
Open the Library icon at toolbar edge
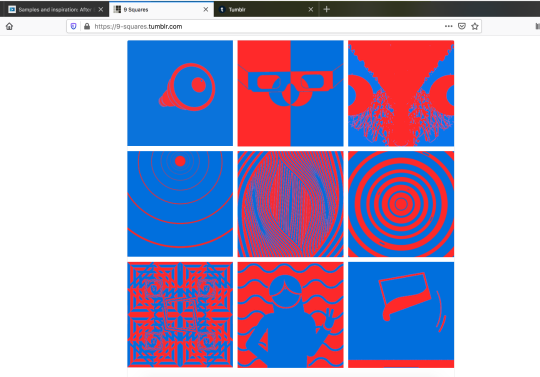pos(538,26)
